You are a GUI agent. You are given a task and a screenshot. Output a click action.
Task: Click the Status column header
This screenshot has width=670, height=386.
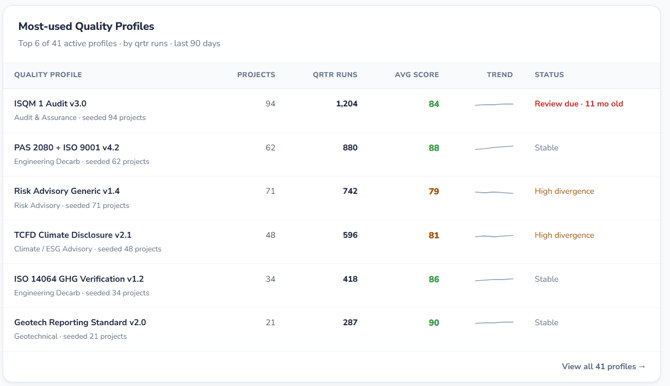[x=549, y=74]
